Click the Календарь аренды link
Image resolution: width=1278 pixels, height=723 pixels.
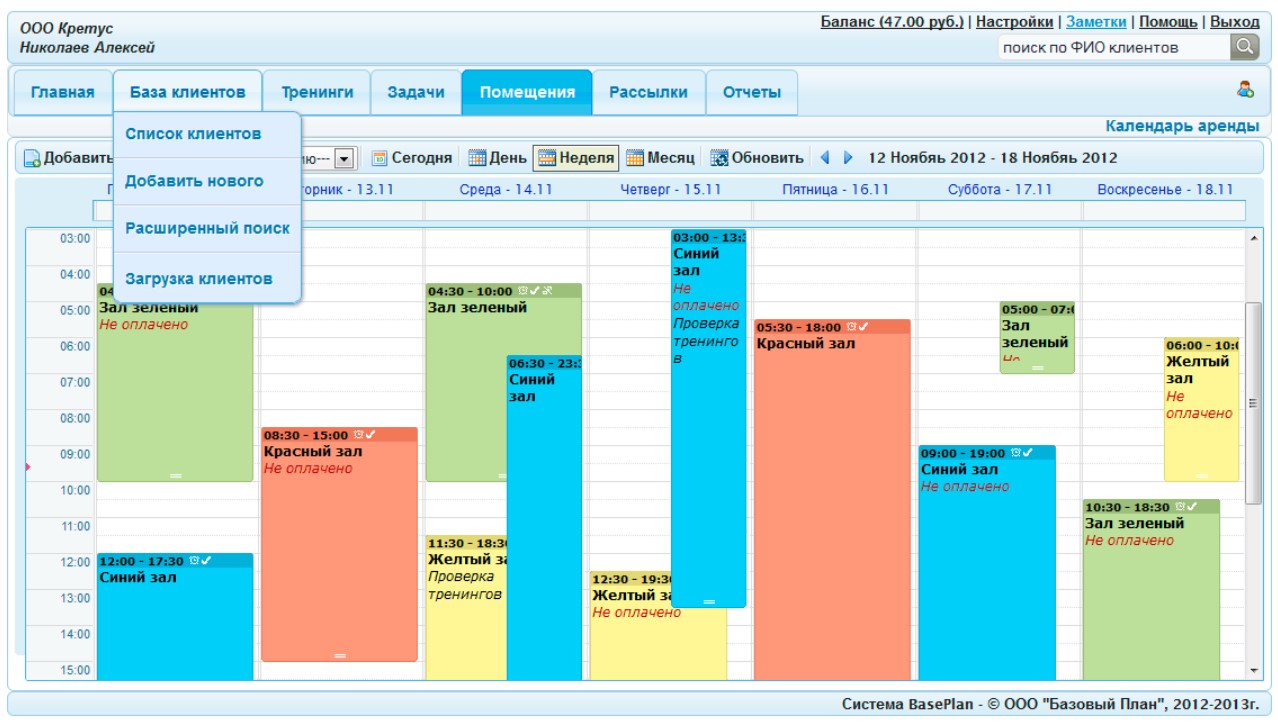[1182, 126]
